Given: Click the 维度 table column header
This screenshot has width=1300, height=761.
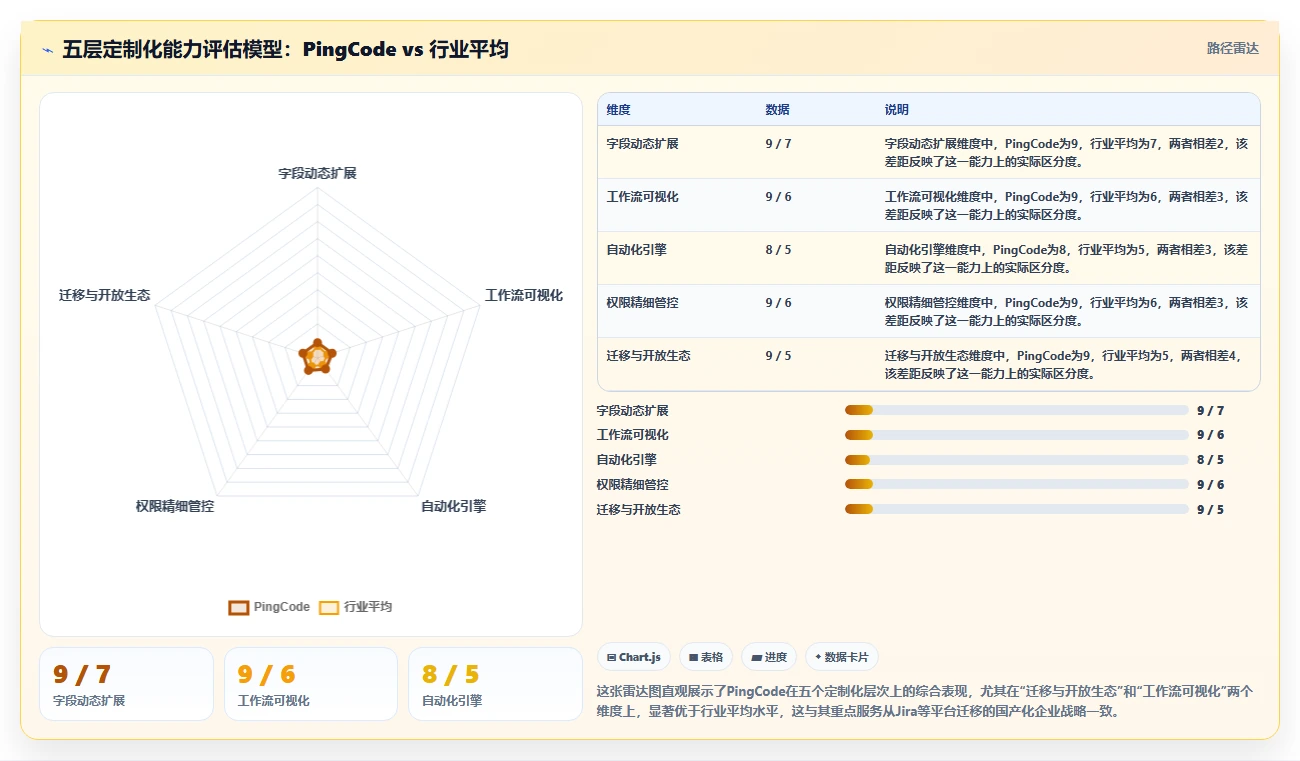Looking at the screenshot, I should (x=618, y=110).
